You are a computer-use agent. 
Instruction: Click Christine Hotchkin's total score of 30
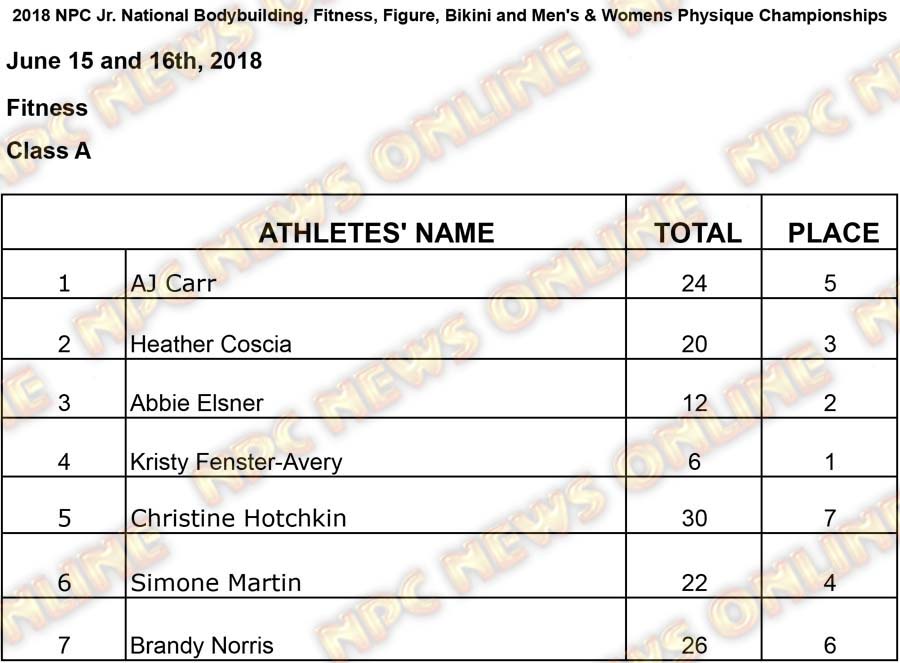[694, 518]
